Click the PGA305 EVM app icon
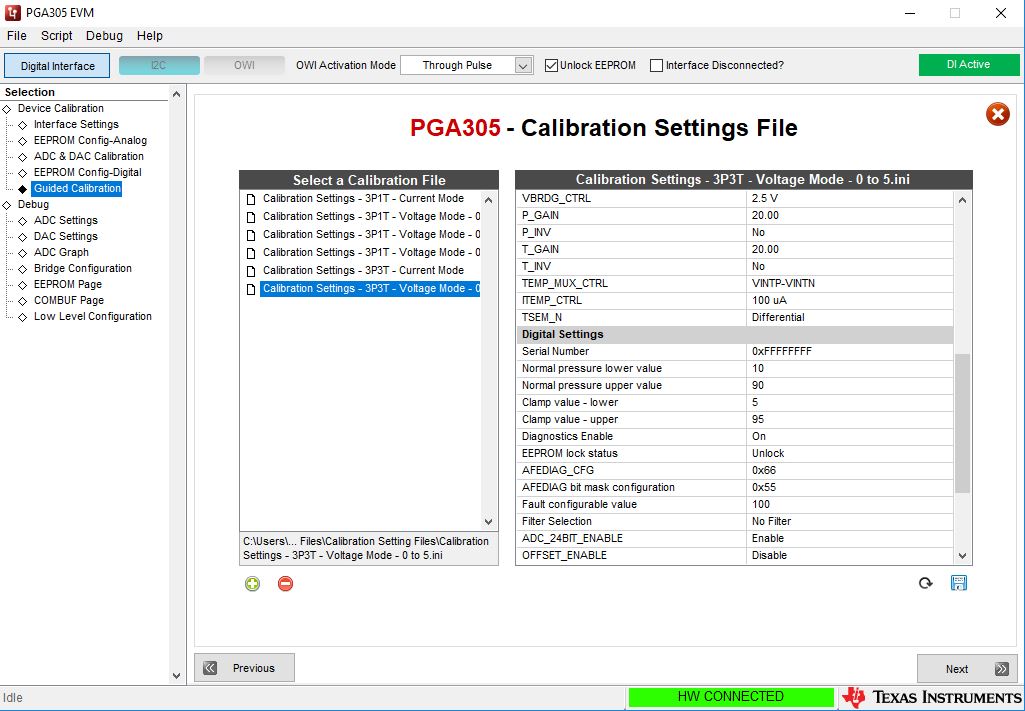 [13, 13]
